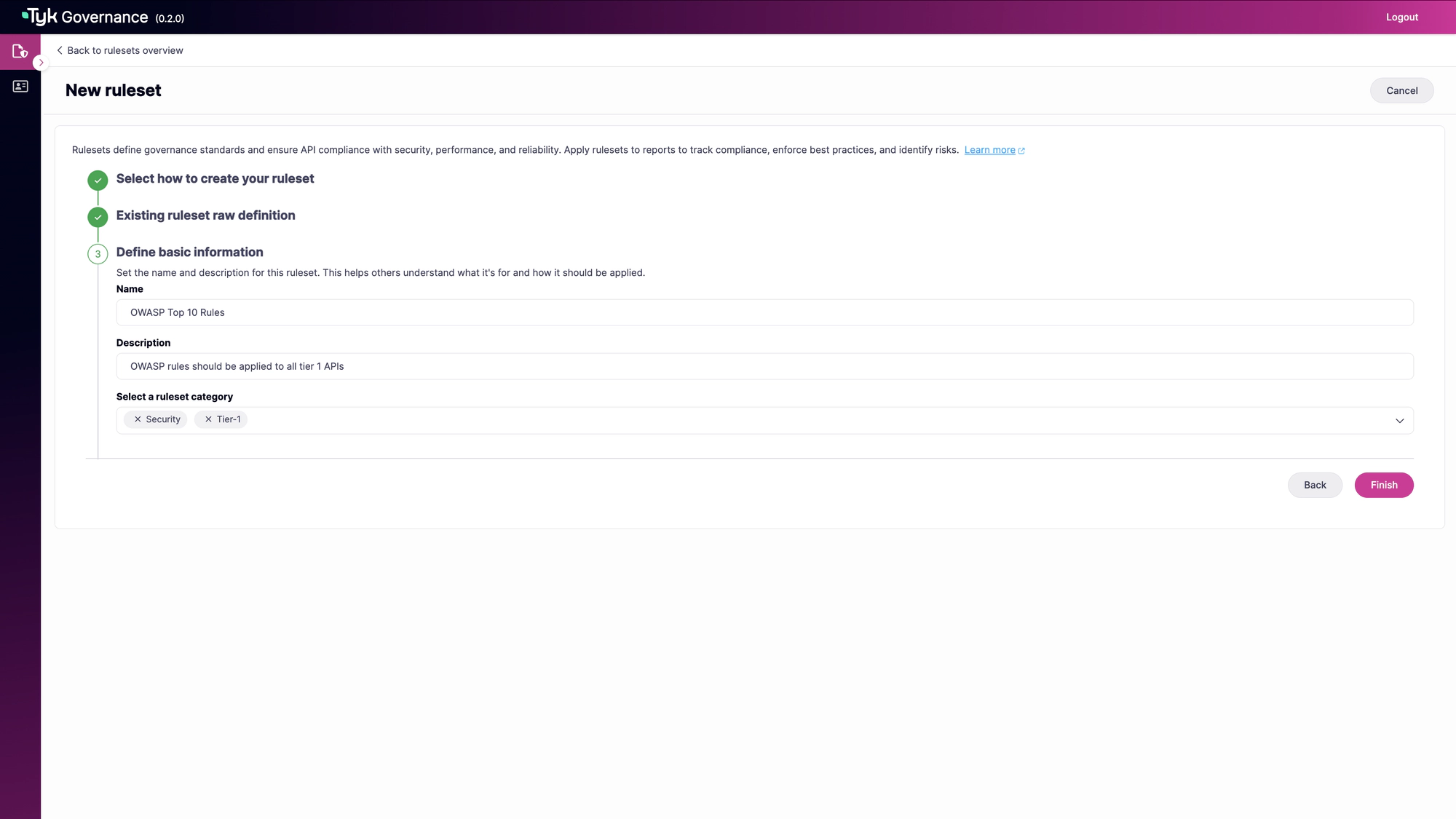1456x819 pixels.
Task: Open the ID card sidebar icon
Action: [20, 87]
